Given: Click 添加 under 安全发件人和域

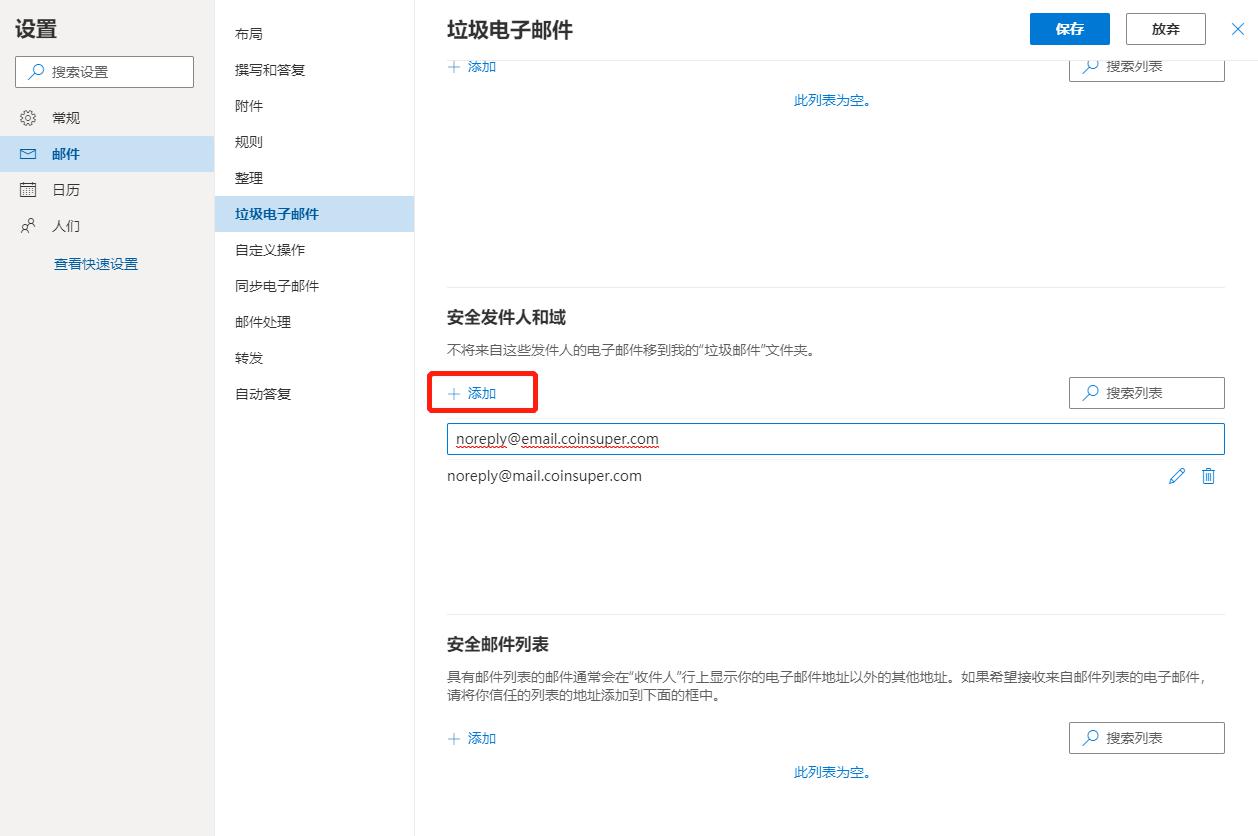Looking at the screenshot, I should coord(472,393).
